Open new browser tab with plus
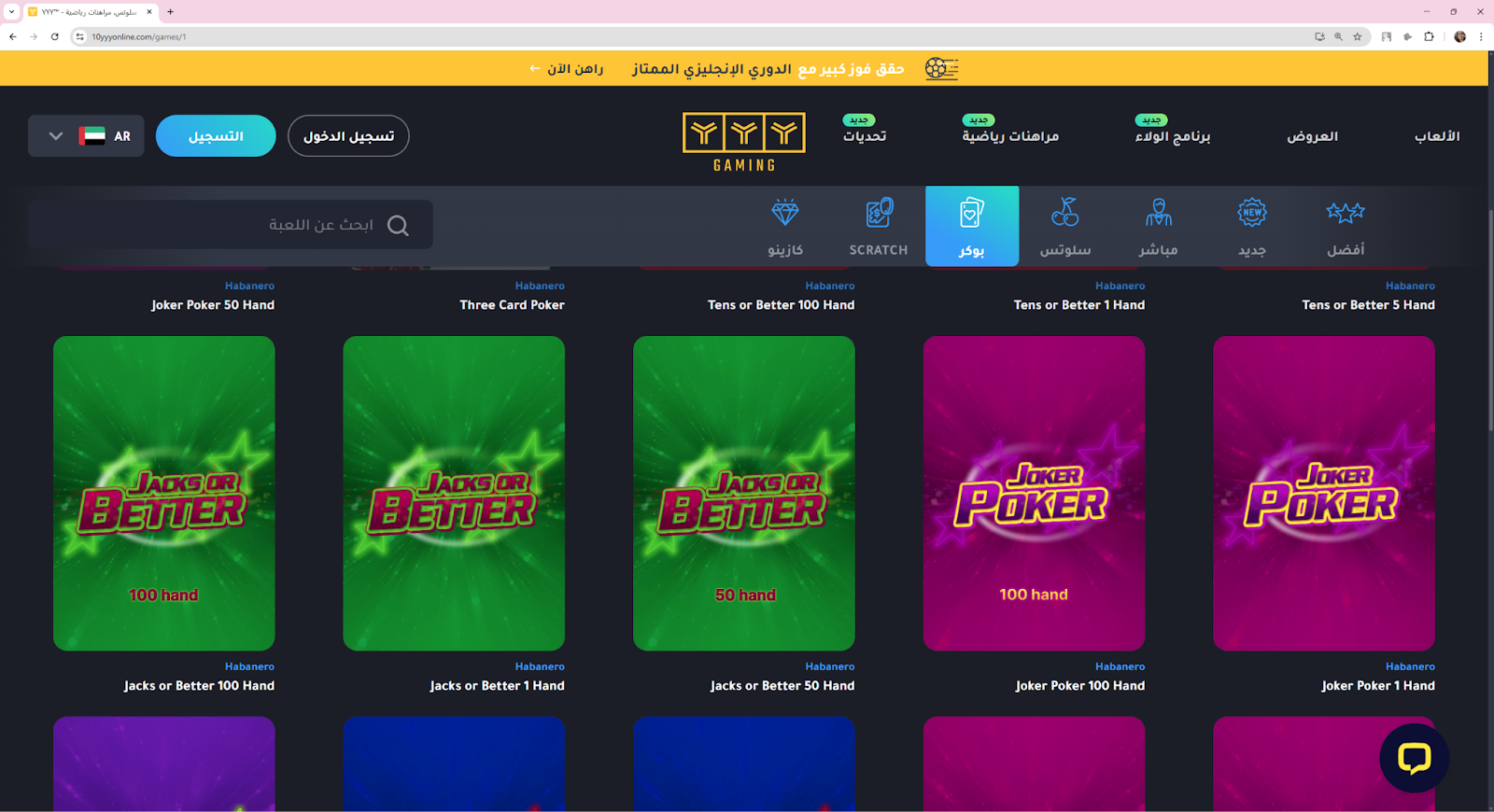This screenshot has height=812, width=1494. click(170, 12)
